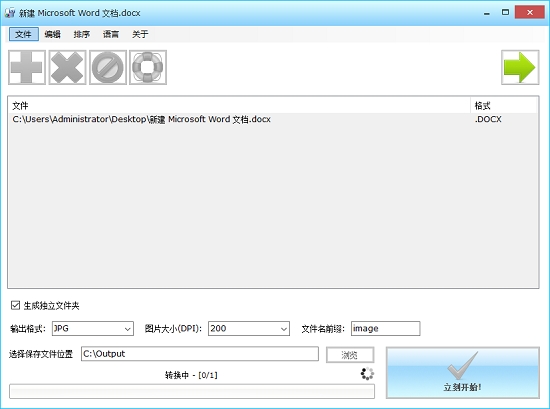Screen dimensions: 550x409
Task: Click the lifebuoy help icon
Action: [148, 67]
